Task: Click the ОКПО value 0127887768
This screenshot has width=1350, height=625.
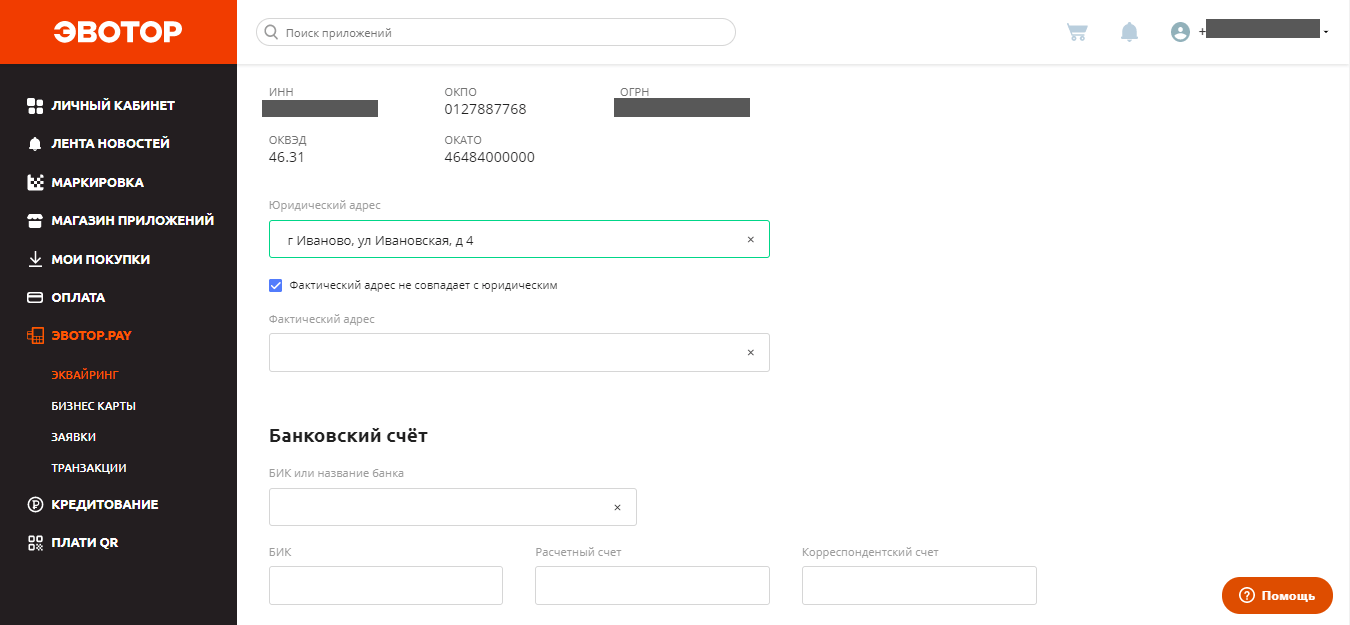Action: point(485,109)
